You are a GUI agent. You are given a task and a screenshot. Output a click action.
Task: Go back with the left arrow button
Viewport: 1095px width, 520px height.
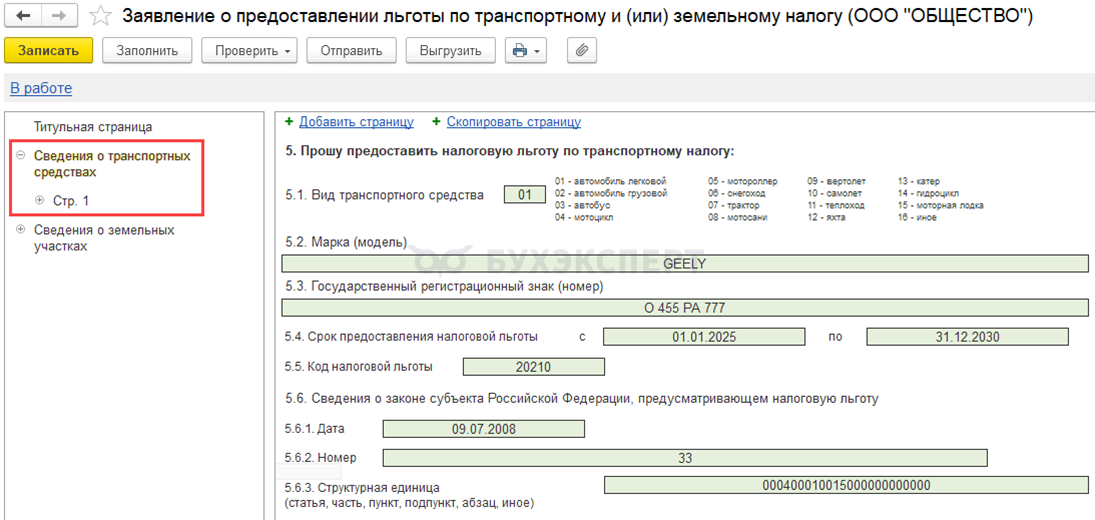pos(23,15)
